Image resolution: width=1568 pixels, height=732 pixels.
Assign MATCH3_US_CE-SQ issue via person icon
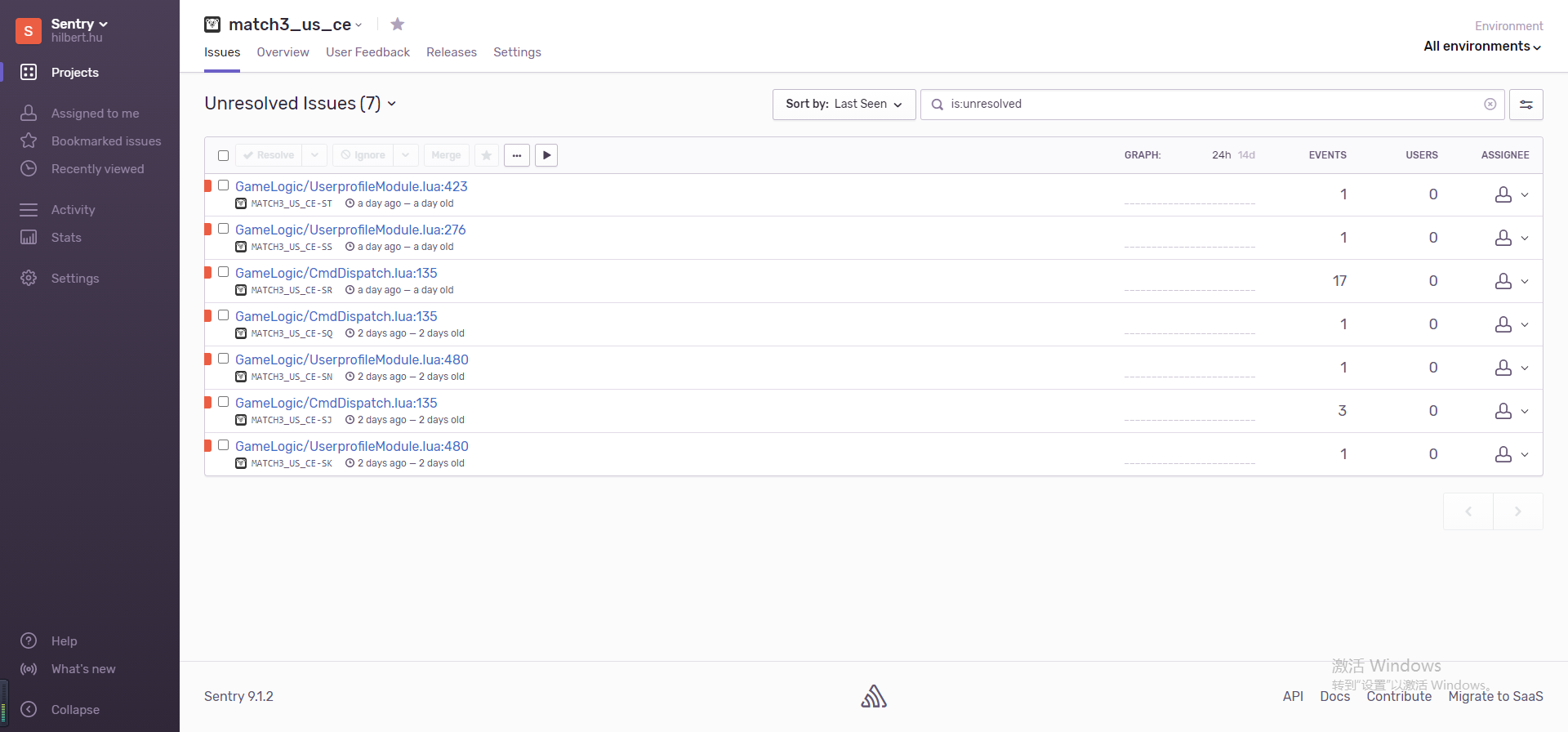1503,324
